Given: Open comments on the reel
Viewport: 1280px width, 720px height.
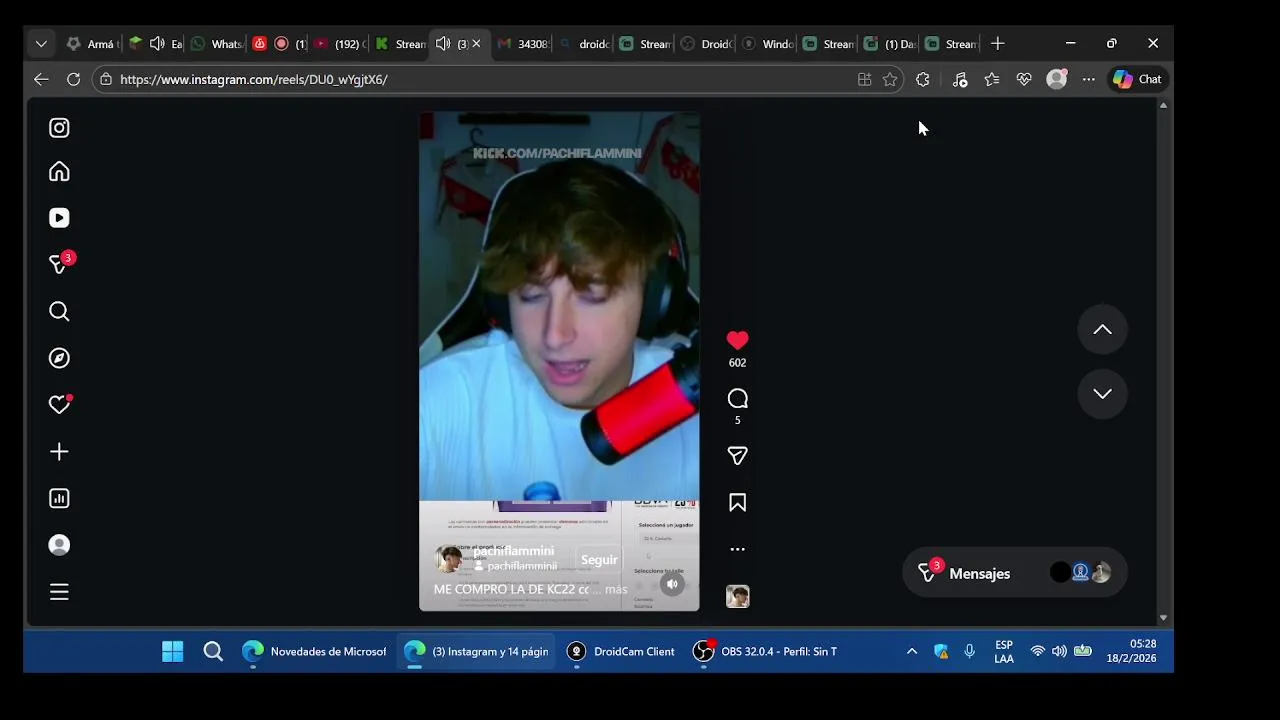Looking at the screenshot, I should [x=737, y=399].
